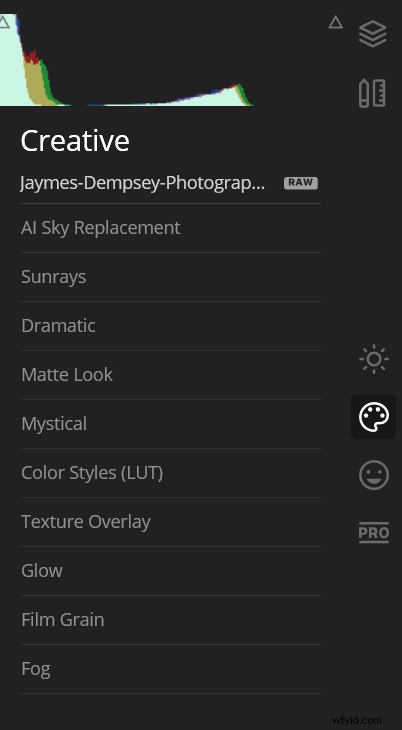Toggle shadow clipping triangle at histogram left
Viewport: 402px width, 730px height.
click(x=4, y=21)
